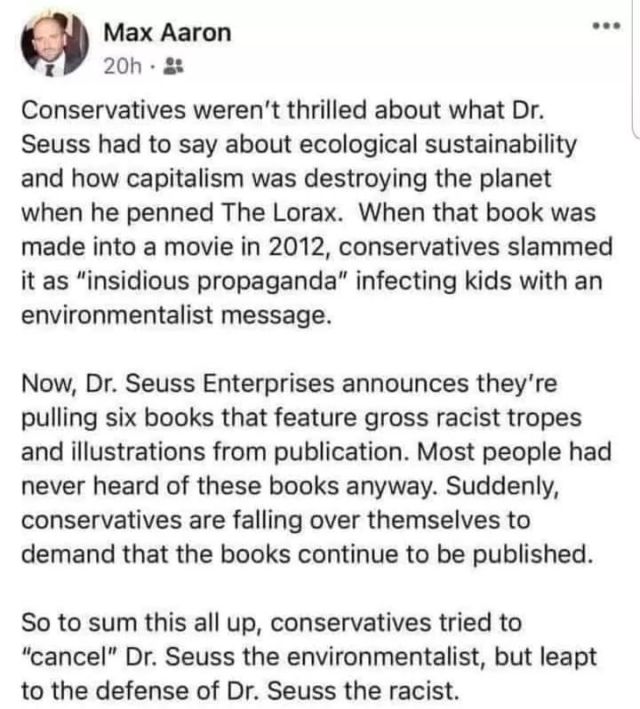This screenshot has height=709, width=640.
Task: Click the friends audience icon beside 20h
Action: point(171,67)
